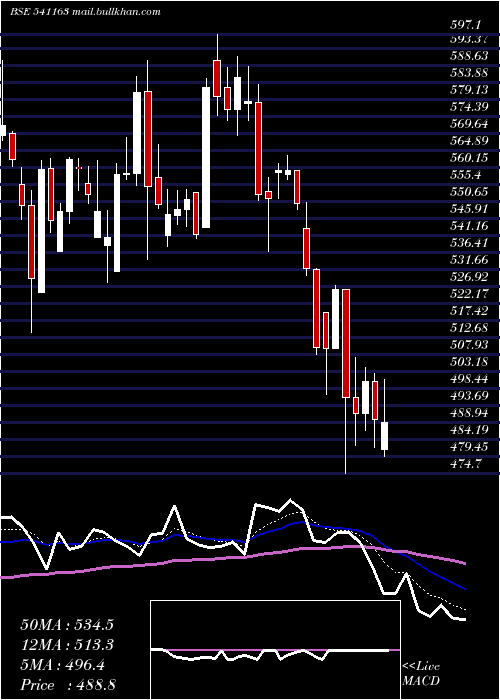The width and height of the screenshot is (500, 700).
Task: Click the 479.45 price axis label
Action: (468, 447)
